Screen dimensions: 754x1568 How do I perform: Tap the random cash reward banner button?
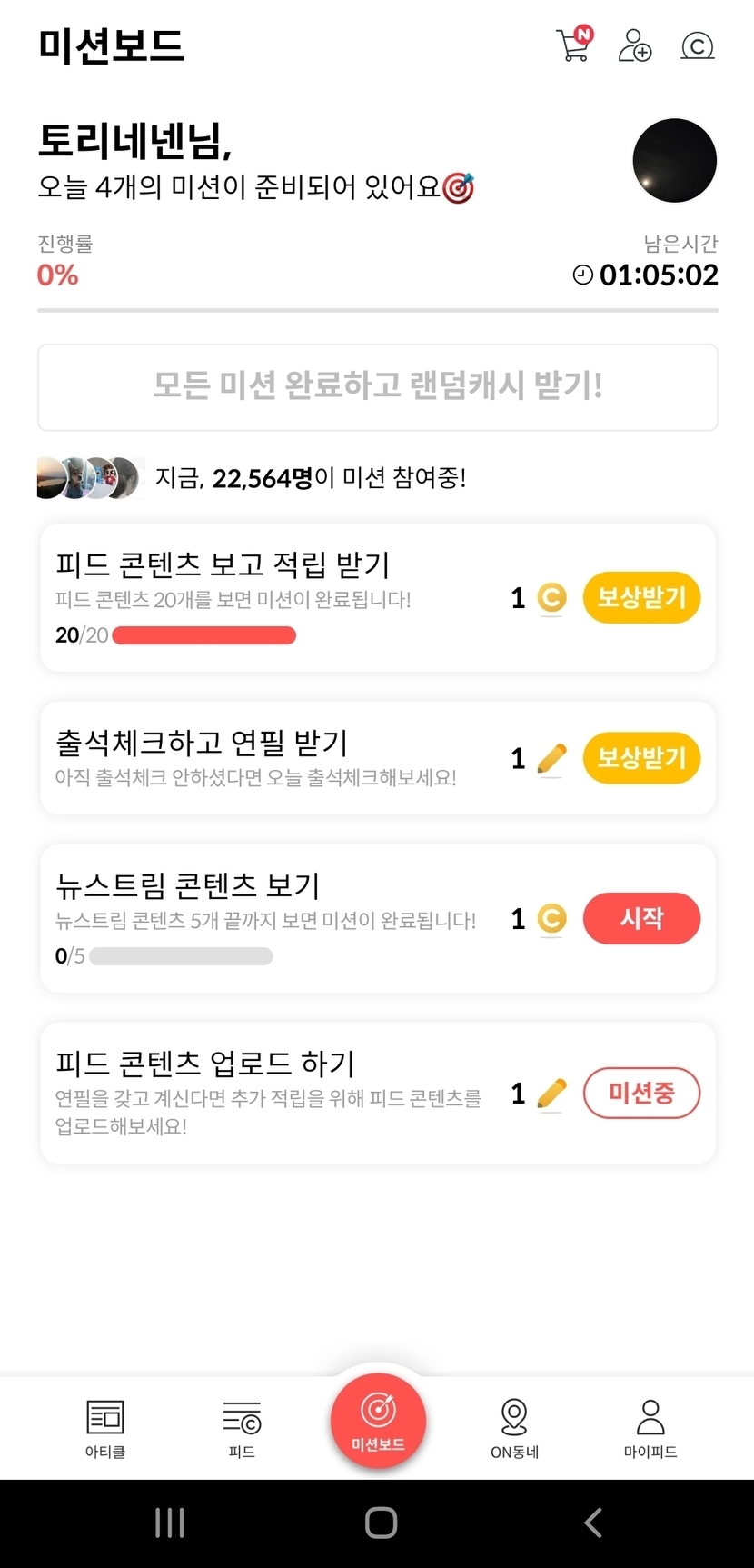[377, 386]
